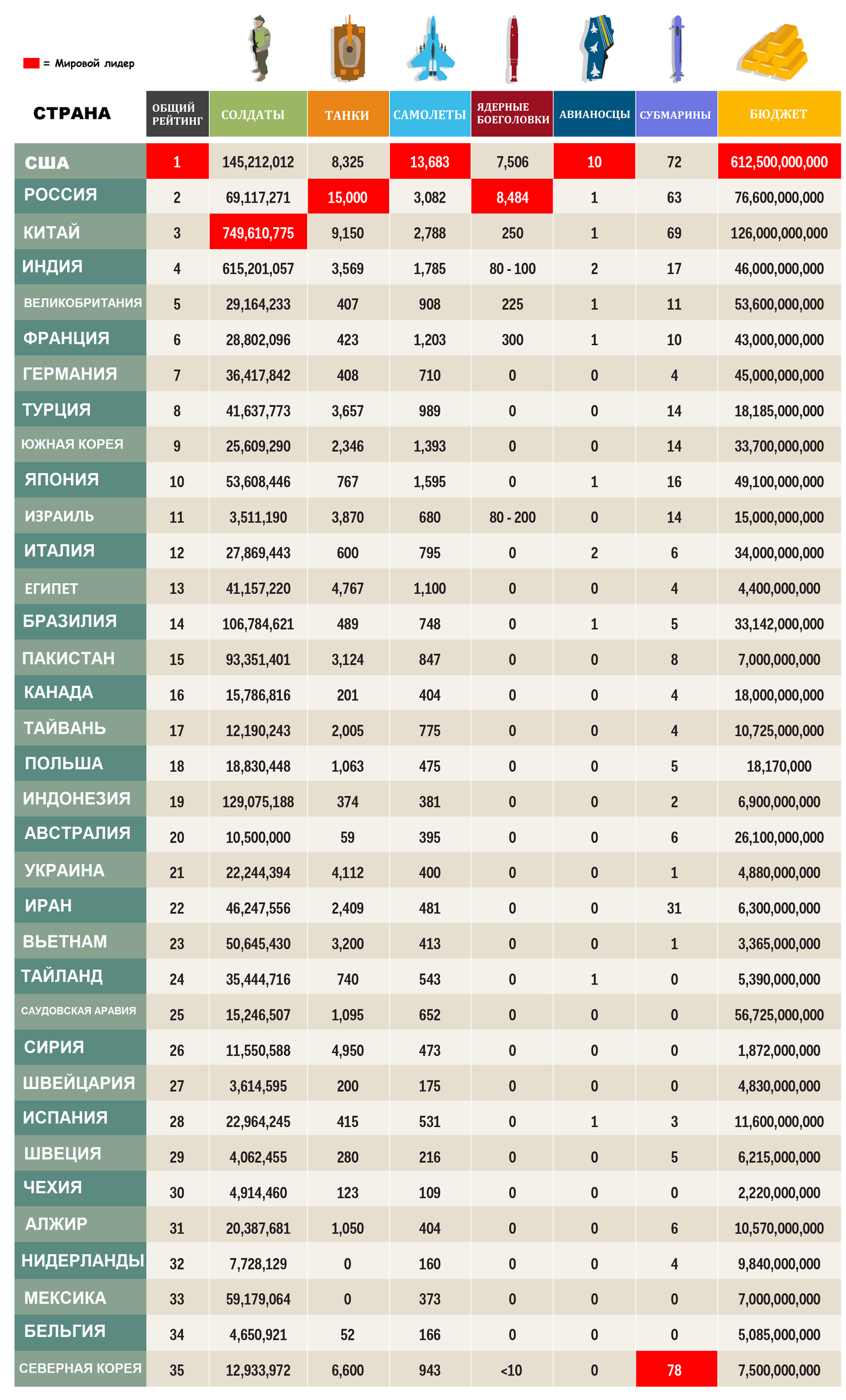Select the Бюджет column header
846x1400 pixels.
point(779,113)
